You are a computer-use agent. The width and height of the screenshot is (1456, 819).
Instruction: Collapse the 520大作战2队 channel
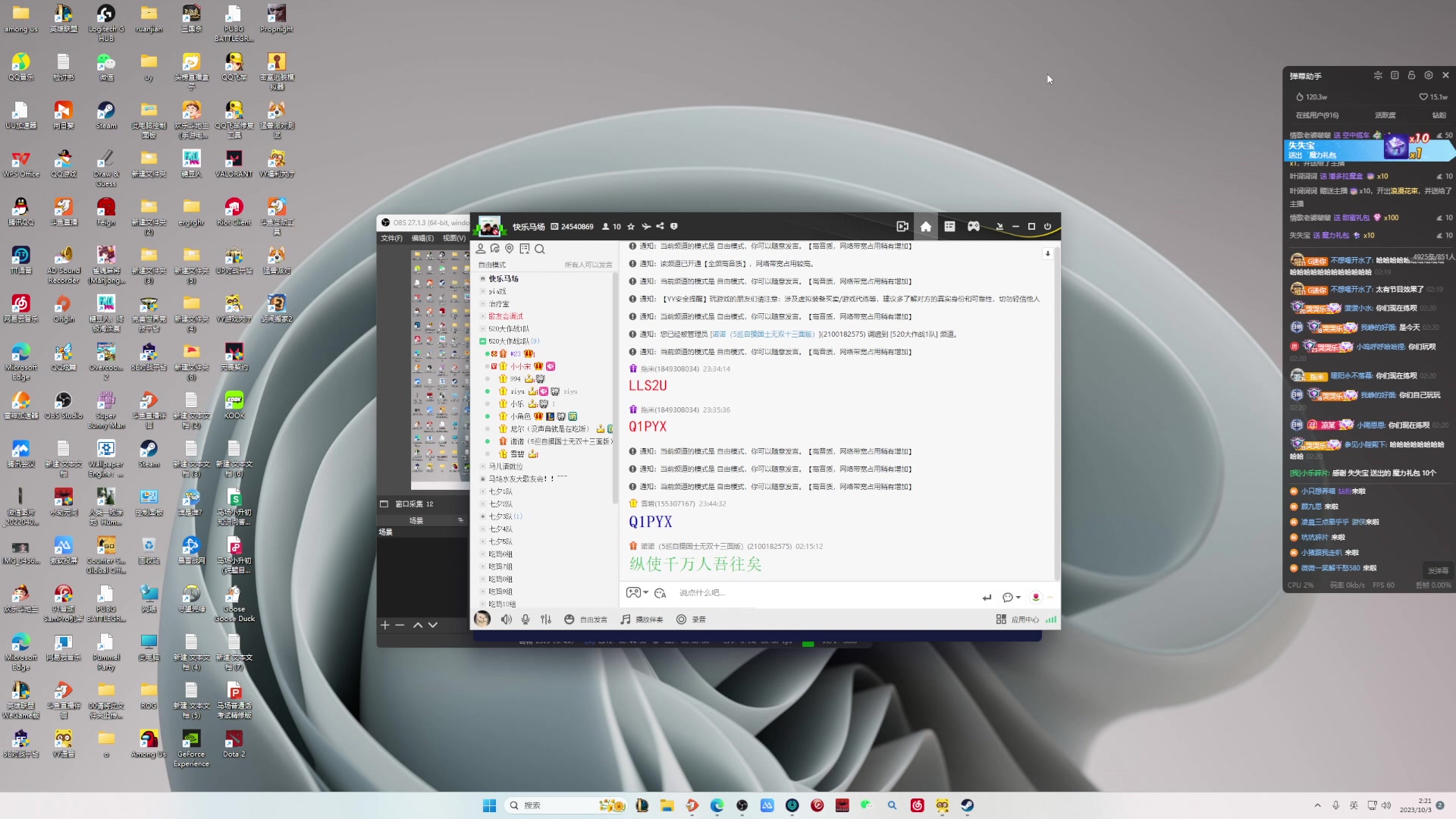tap(482, 341)
